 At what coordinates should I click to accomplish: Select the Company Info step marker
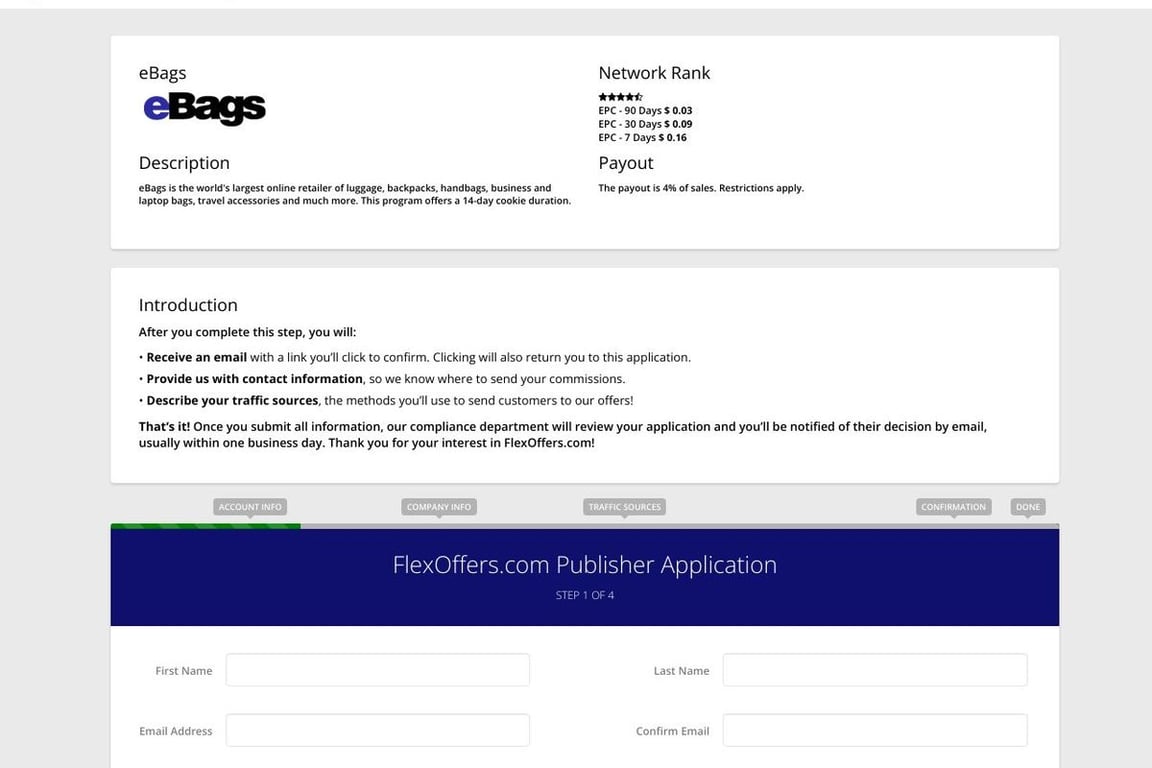[438, 507]
